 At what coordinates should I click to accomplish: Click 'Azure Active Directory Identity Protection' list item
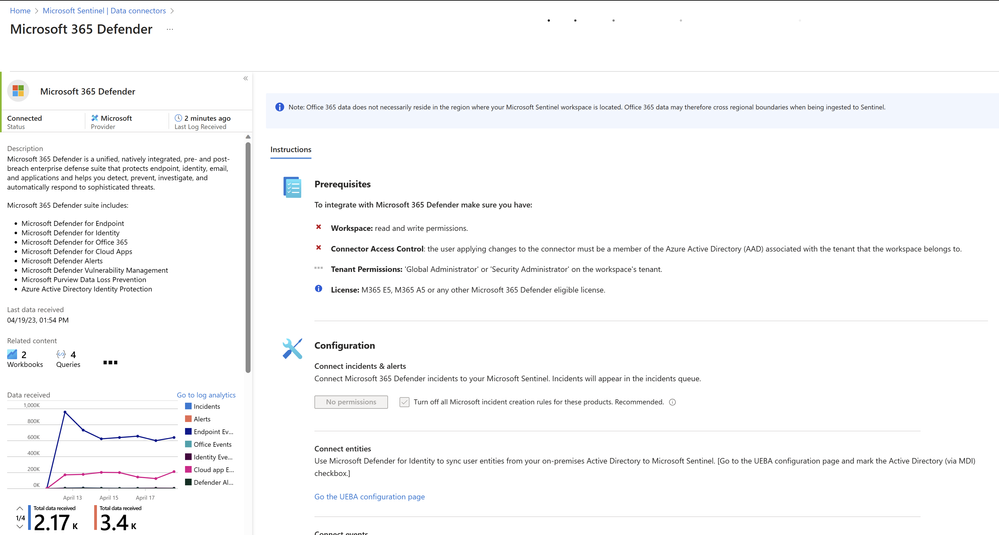[x=87, y=289]
